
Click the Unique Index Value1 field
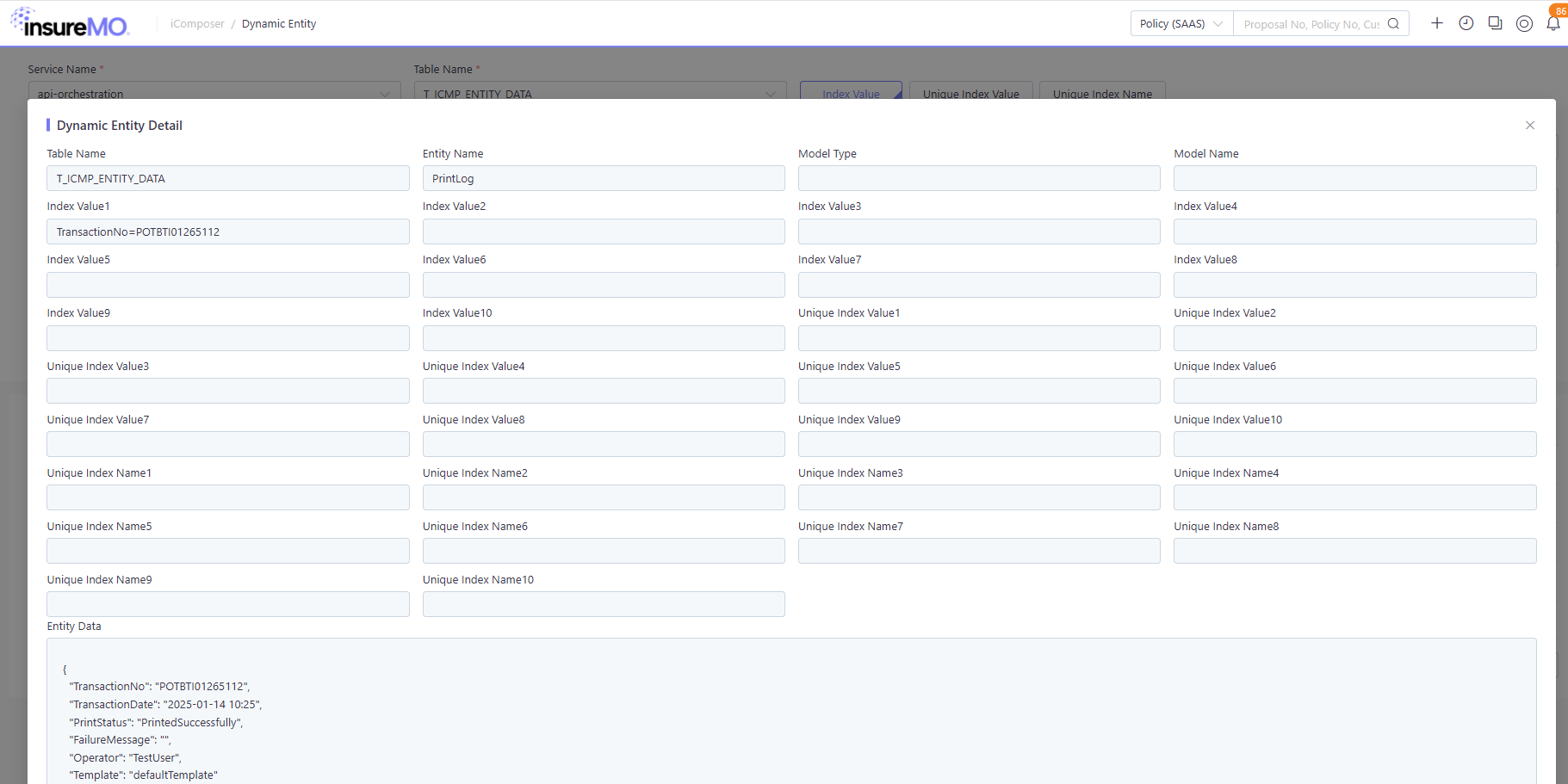point(979,338)
